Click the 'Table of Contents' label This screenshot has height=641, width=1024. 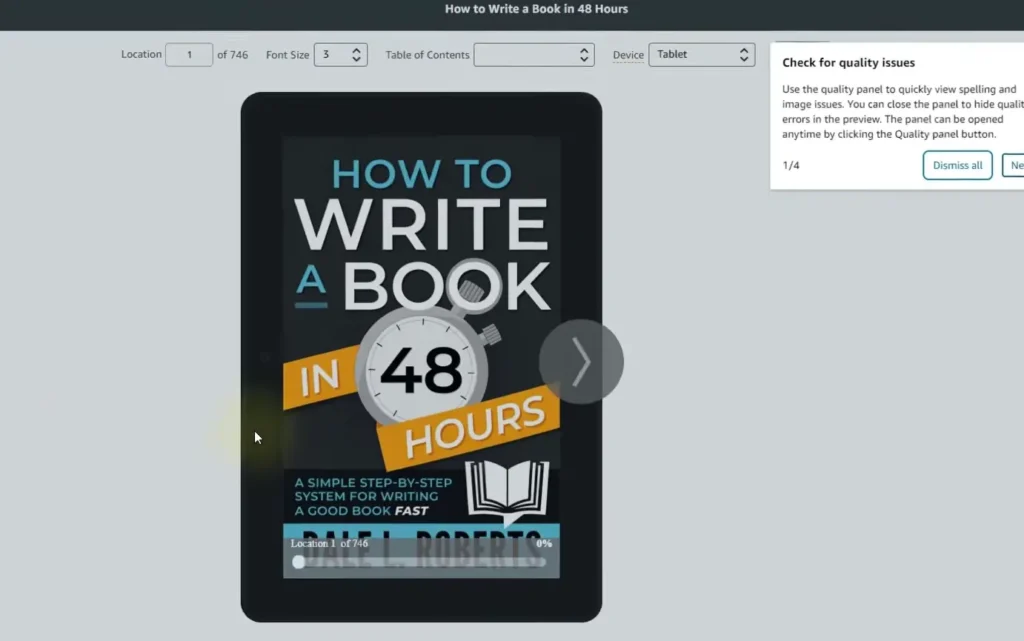click(x=427, y=55)
